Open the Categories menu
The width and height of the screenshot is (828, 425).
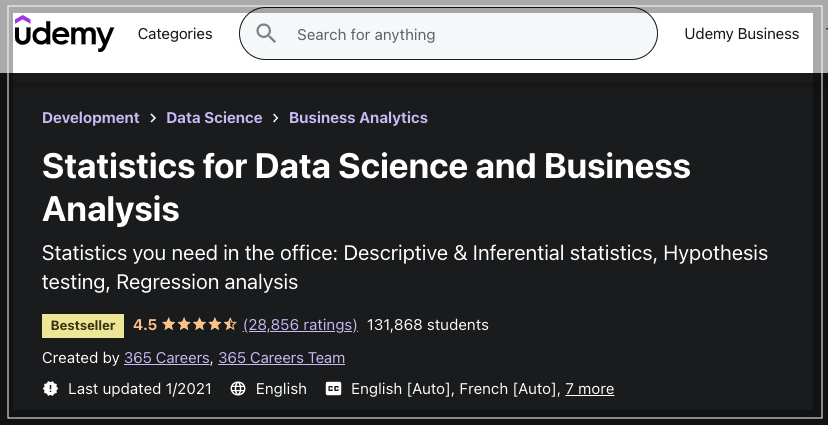(x=175, y=34)
